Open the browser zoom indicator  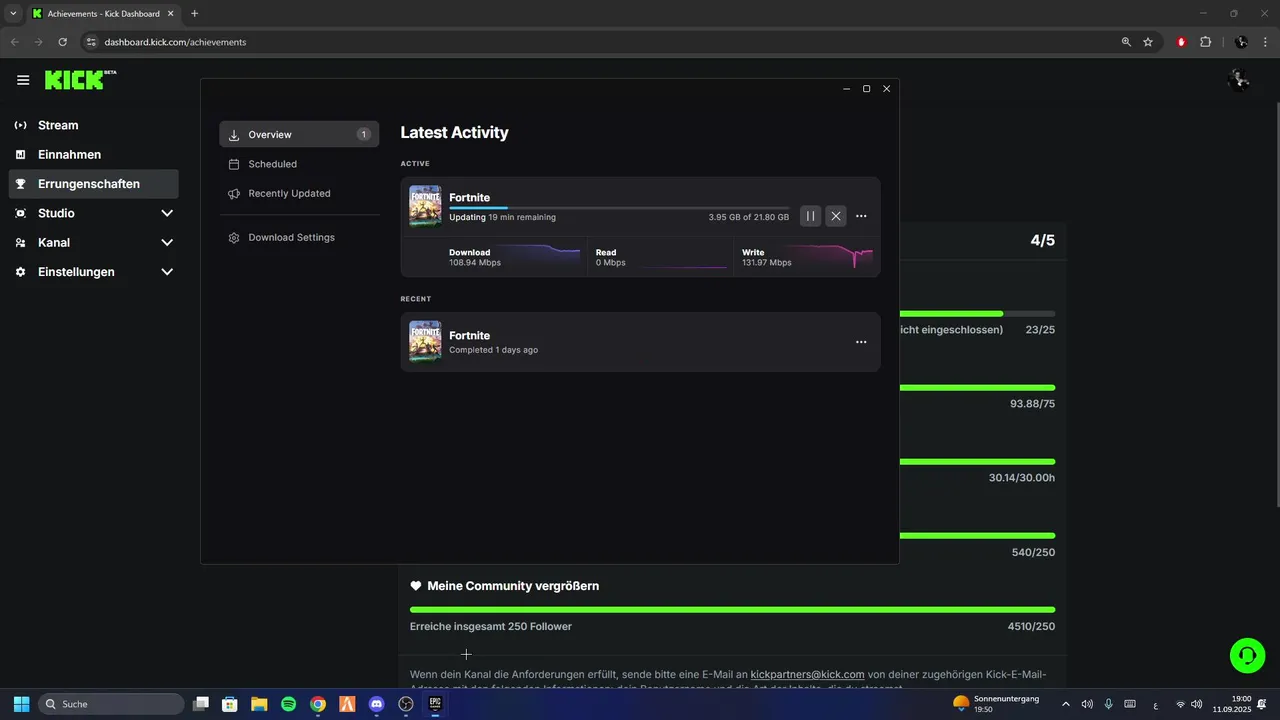point(1126,42)
